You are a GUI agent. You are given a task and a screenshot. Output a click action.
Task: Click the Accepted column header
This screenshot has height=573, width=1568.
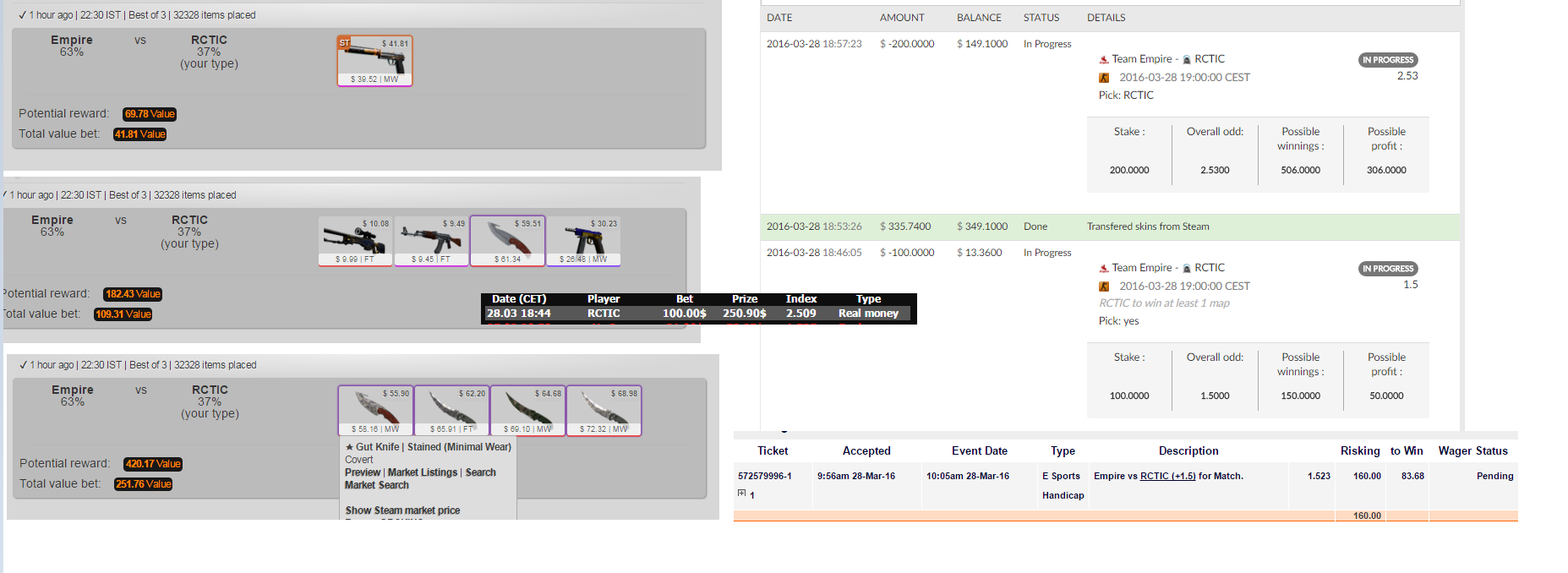point(866,451)
